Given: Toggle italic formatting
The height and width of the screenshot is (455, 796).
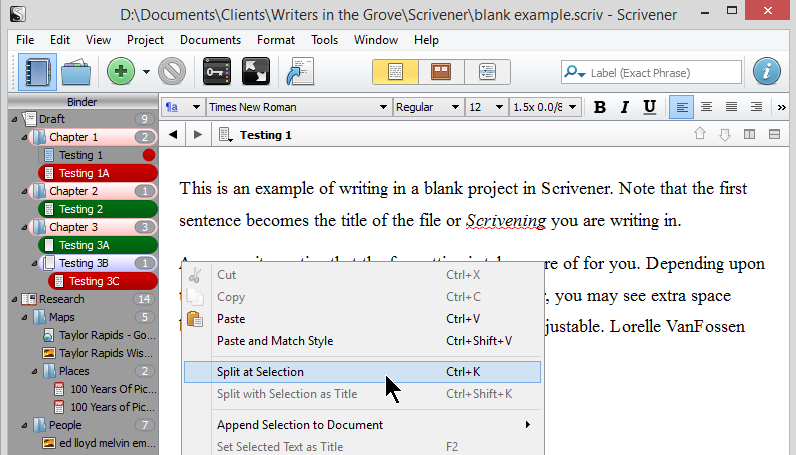Looking at the screenshot, I should coord(625,107).
